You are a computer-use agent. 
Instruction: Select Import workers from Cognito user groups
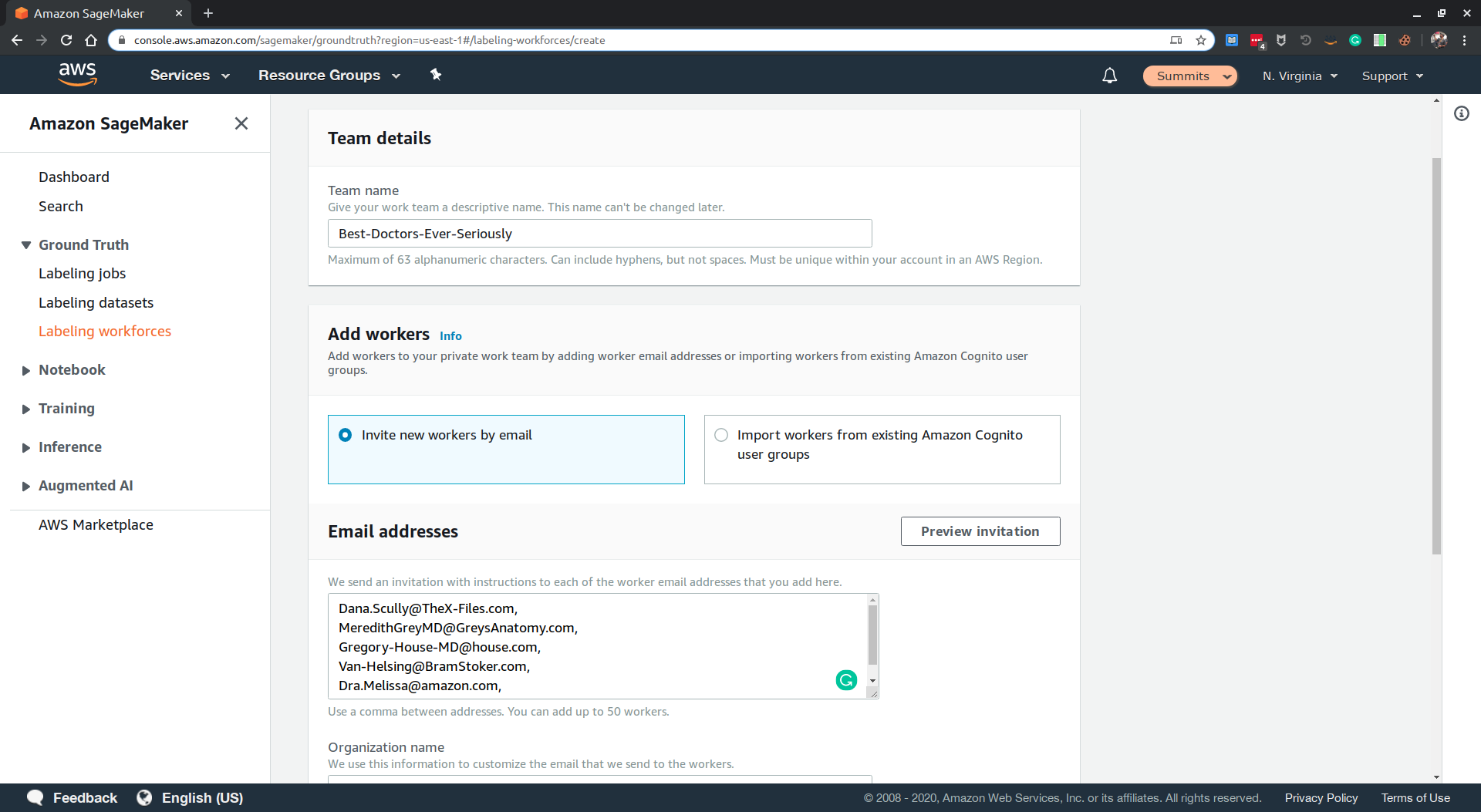tap(882, 450)
